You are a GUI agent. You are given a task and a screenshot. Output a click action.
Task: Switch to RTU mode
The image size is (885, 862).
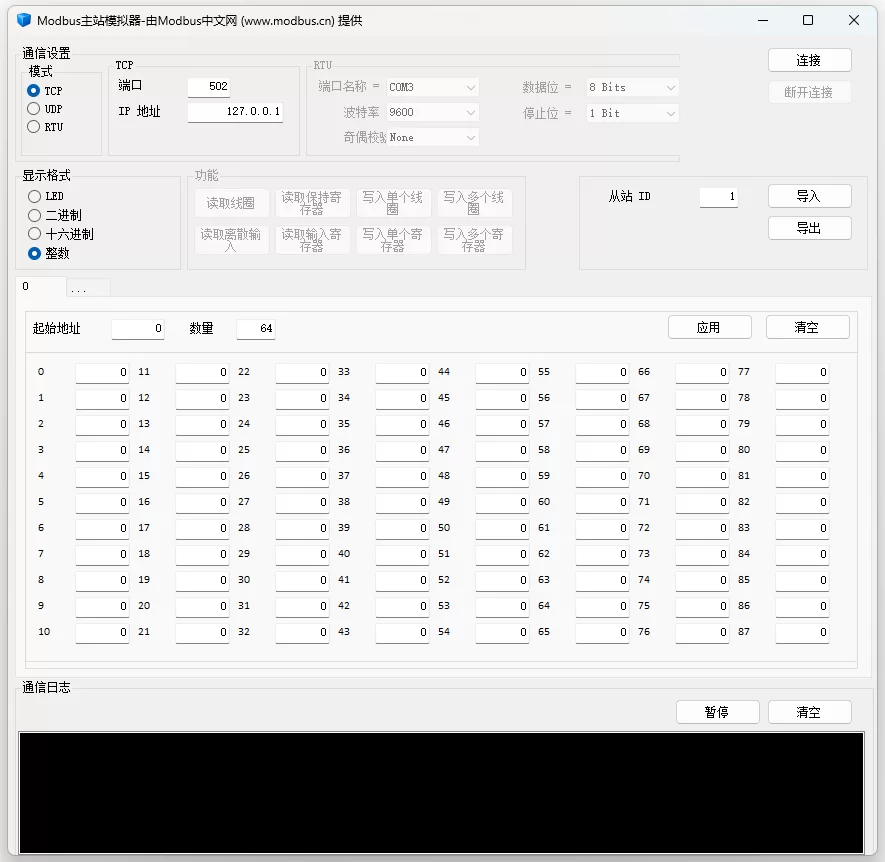click(33, 127)
